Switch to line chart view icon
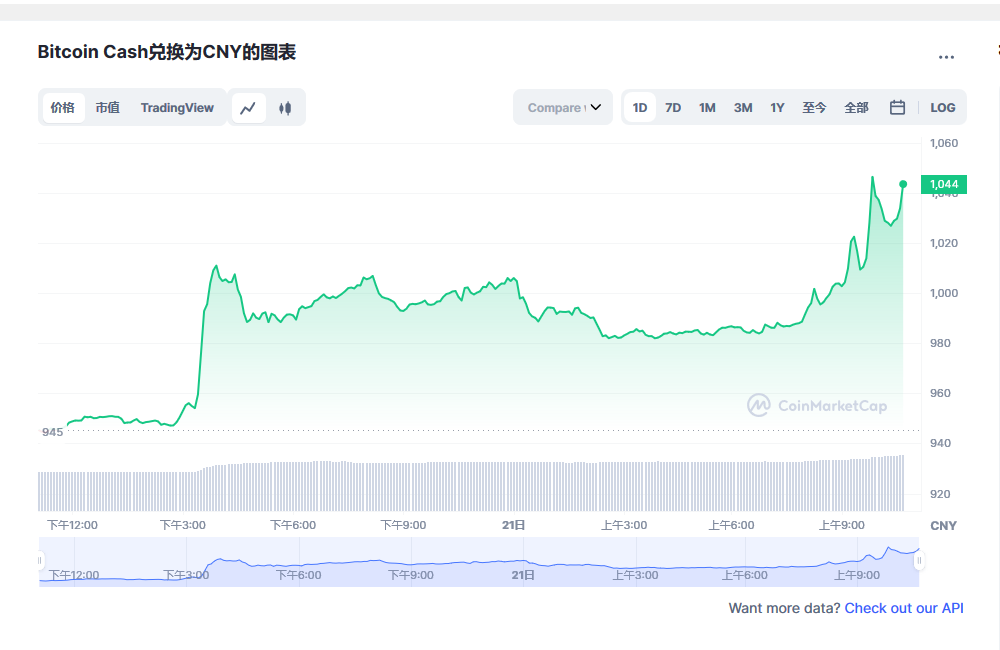 [x=248, y=108]
